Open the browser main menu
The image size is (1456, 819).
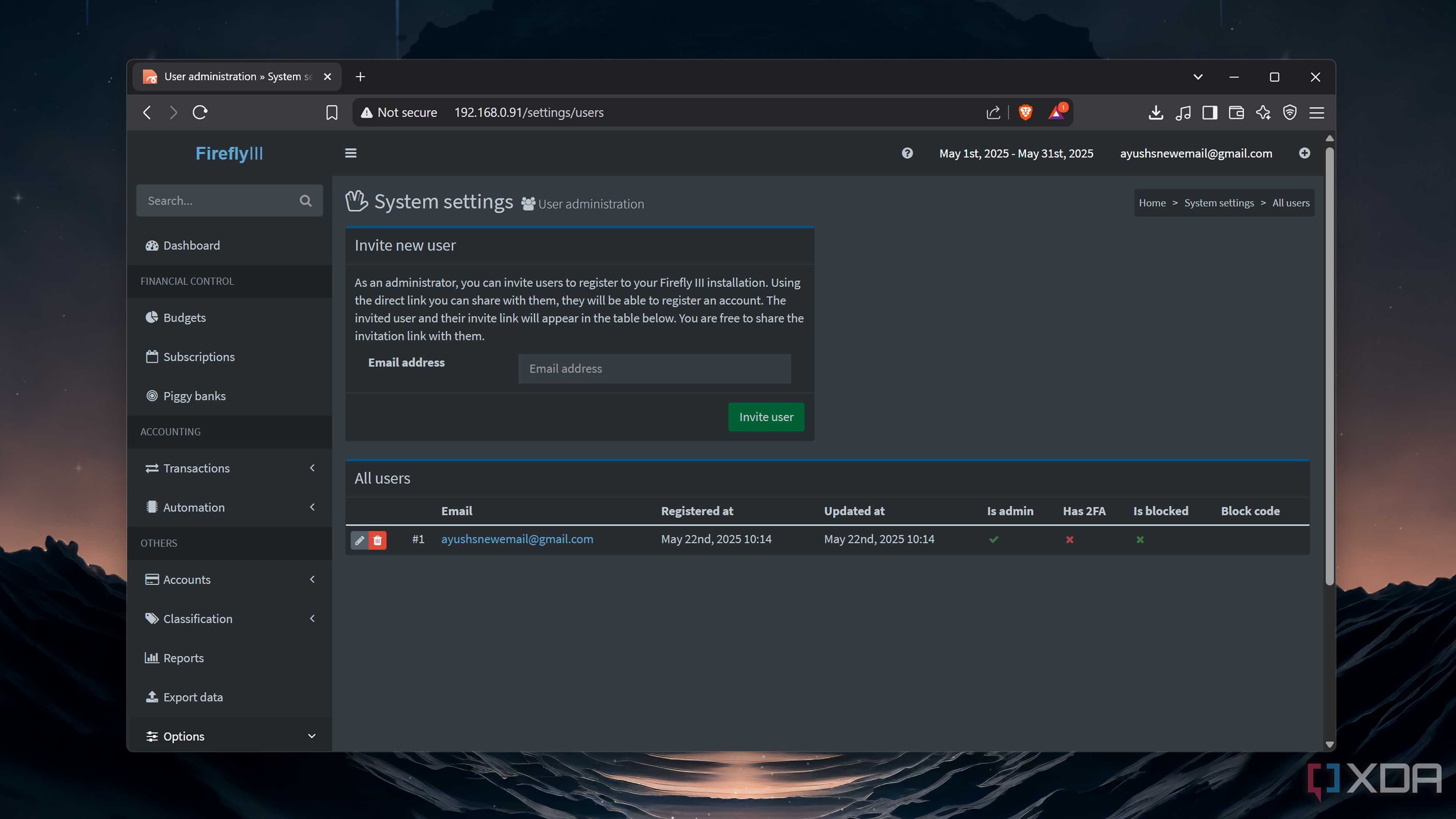click(x=1317, y=113)
